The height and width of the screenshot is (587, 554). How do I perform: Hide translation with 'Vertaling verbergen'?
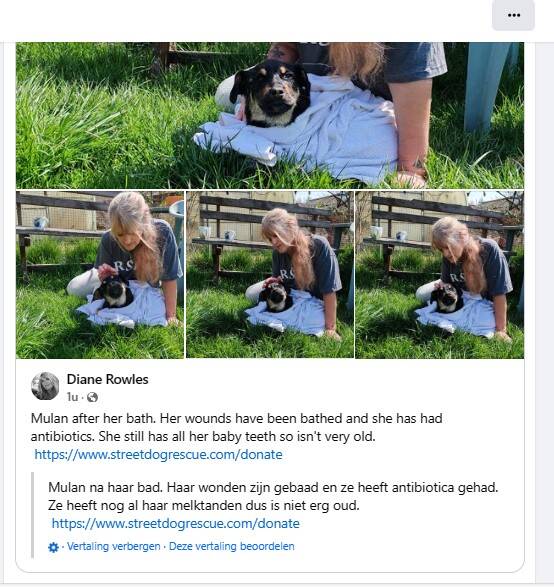click(x=114, y=546)
